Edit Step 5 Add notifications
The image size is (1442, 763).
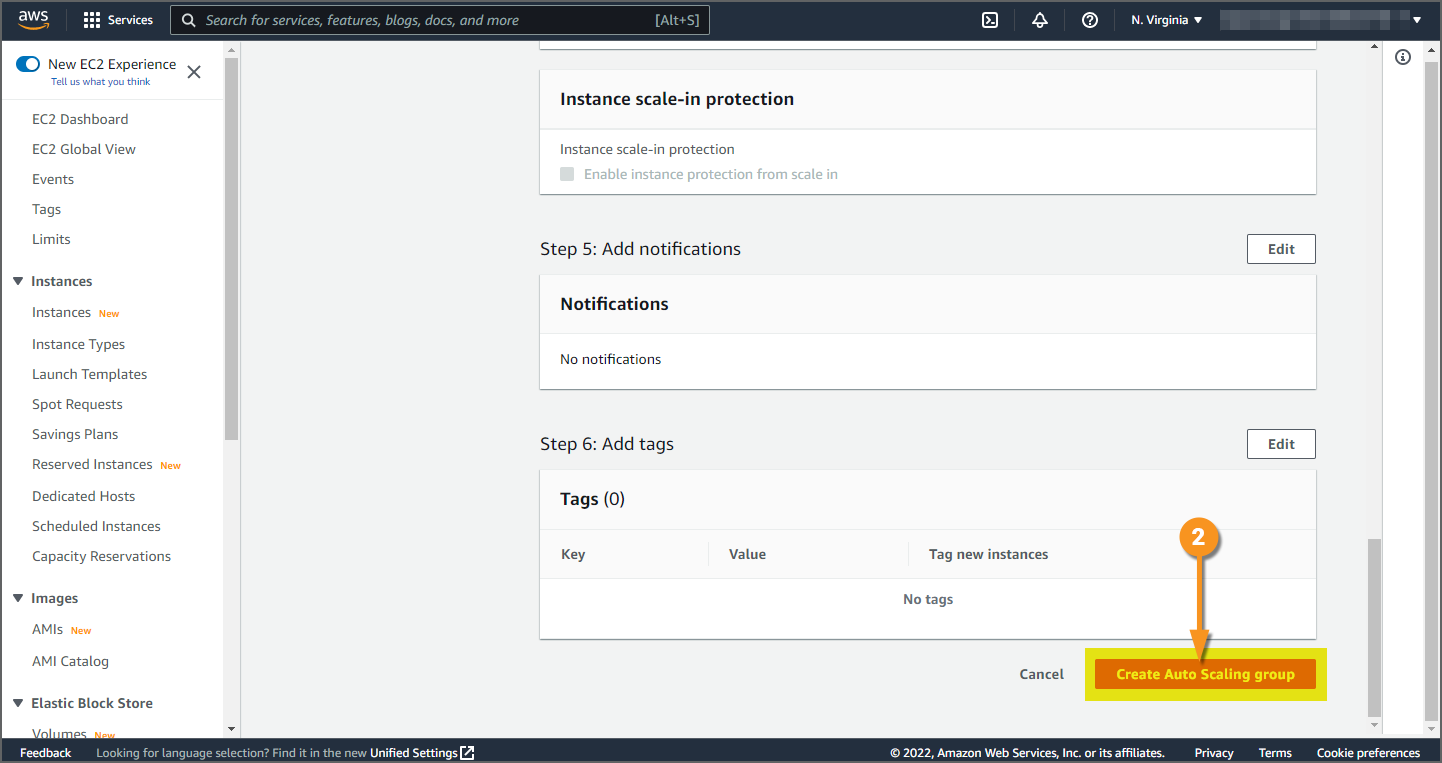pyautogui.click(x=1280, y=249)
